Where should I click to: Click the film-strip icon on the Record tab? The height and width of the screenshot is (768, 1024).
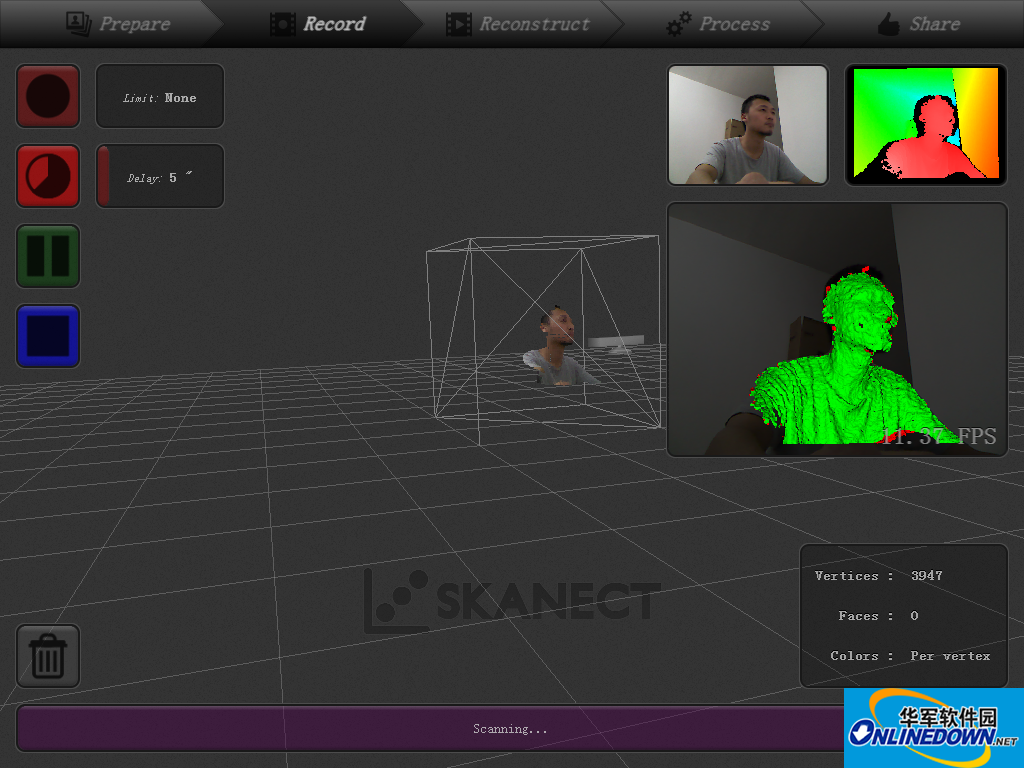283,24
